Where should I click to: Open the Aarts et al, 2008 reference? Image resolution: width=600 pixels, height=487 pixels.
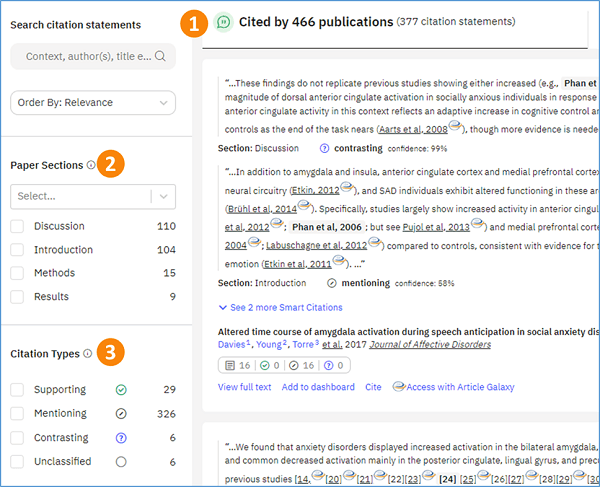coord(413,129)
